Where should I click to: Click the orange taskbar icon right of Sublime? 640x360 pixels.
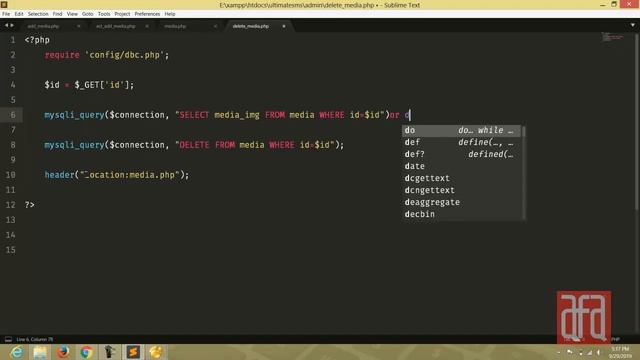156,352
